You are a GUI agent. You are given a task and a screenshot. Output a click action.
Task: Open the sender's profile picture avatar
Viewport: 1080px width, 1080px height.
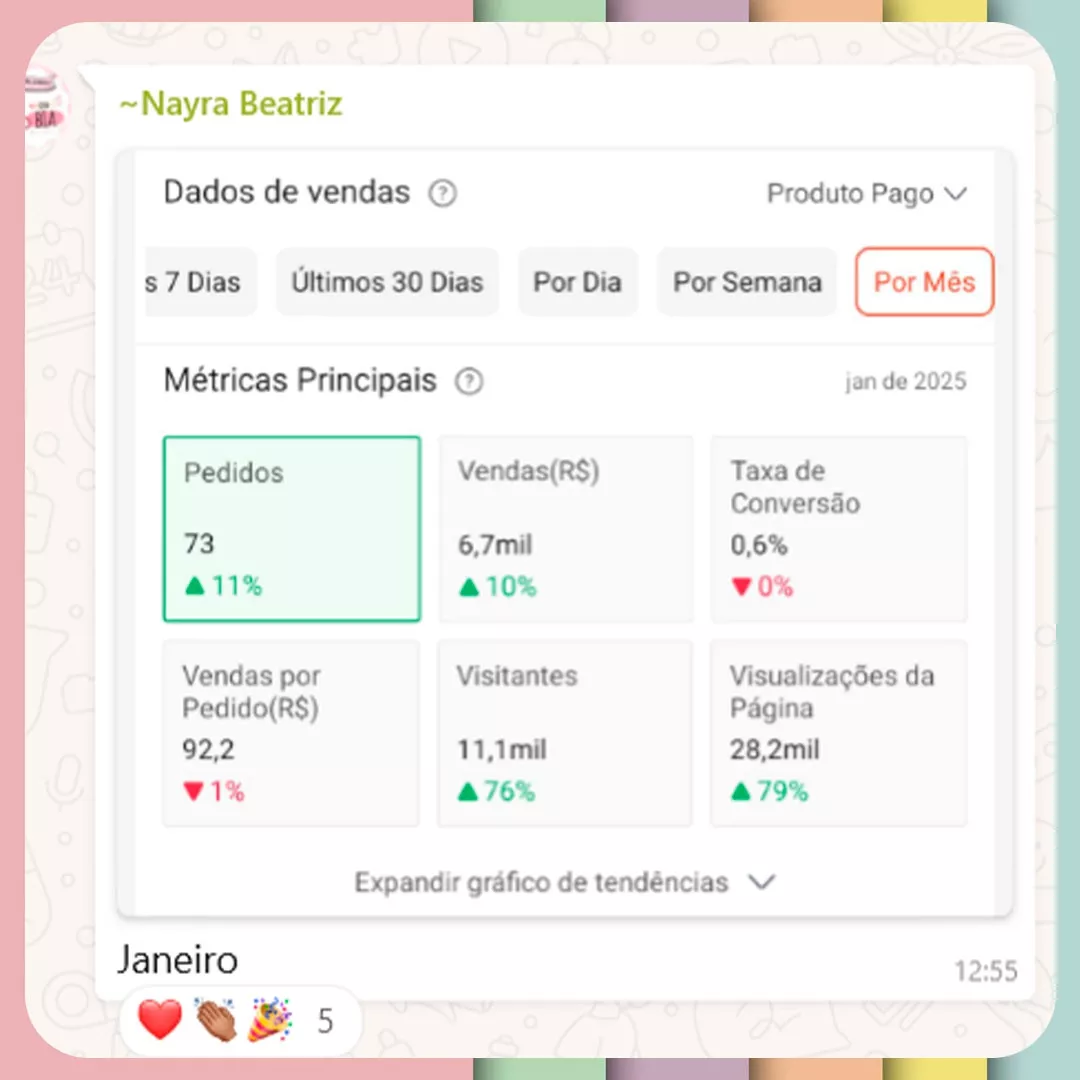tap(45, 103)
